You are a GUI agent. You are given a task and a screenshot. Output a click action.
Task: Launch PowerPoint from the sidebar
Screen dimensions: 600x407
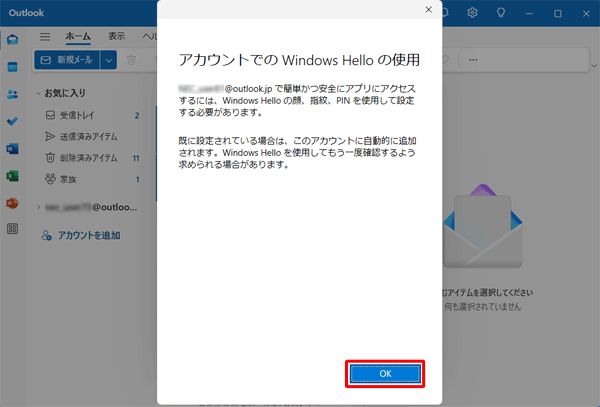tap(13, 203)
